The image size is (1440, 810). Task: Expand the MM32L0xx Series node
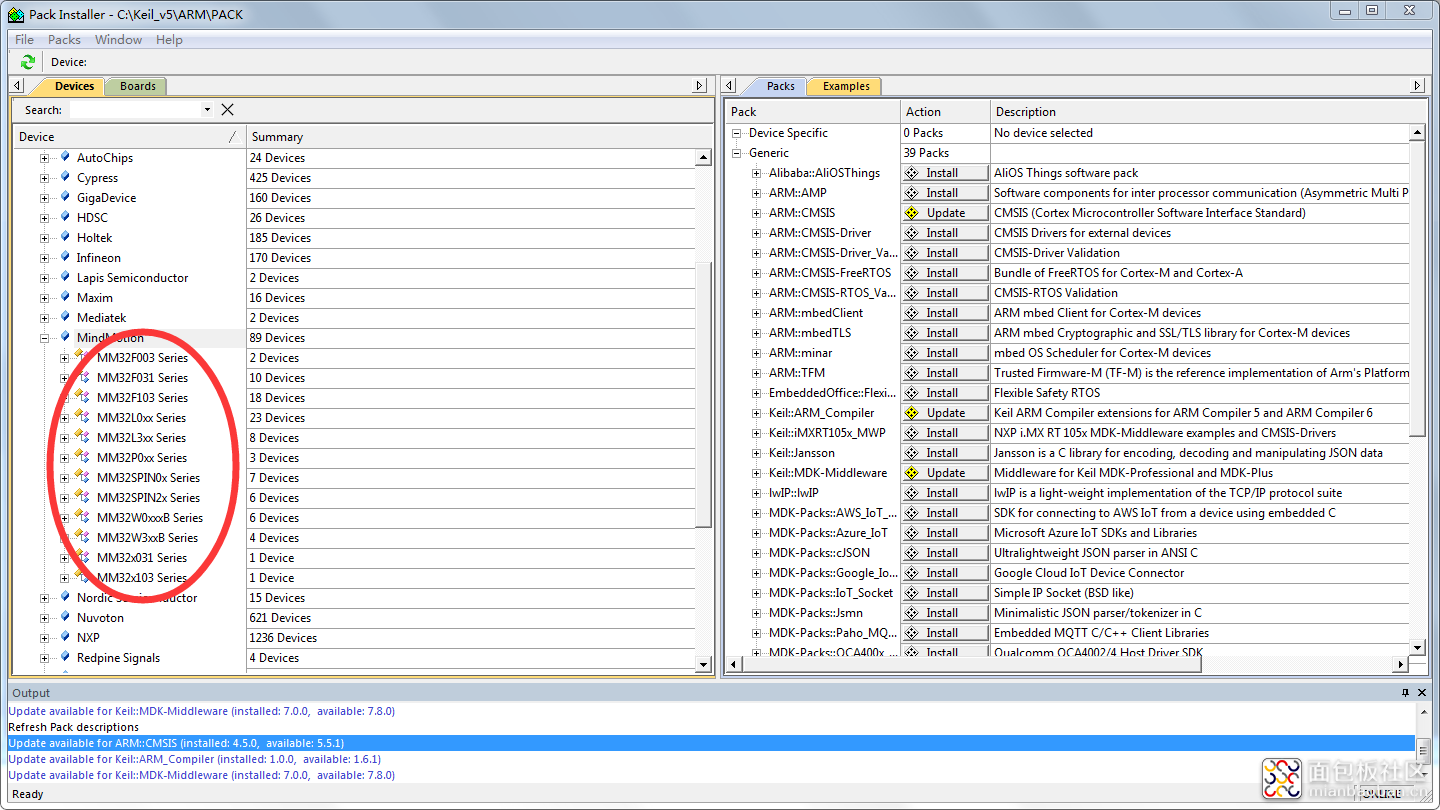pyautogui.click(x=65, y=418)
